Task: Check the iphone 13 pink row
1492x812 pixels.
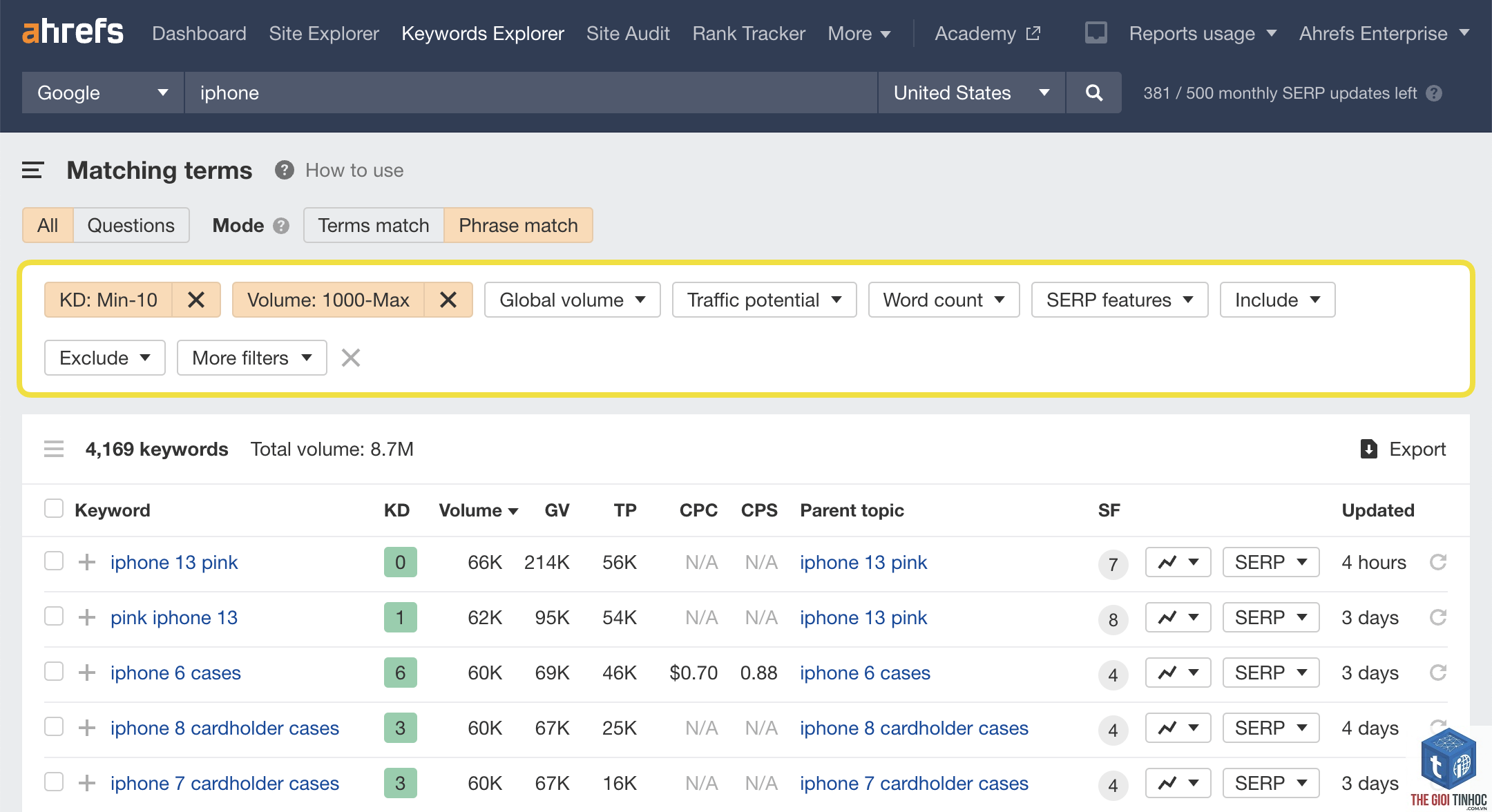Action: [54, 561]
